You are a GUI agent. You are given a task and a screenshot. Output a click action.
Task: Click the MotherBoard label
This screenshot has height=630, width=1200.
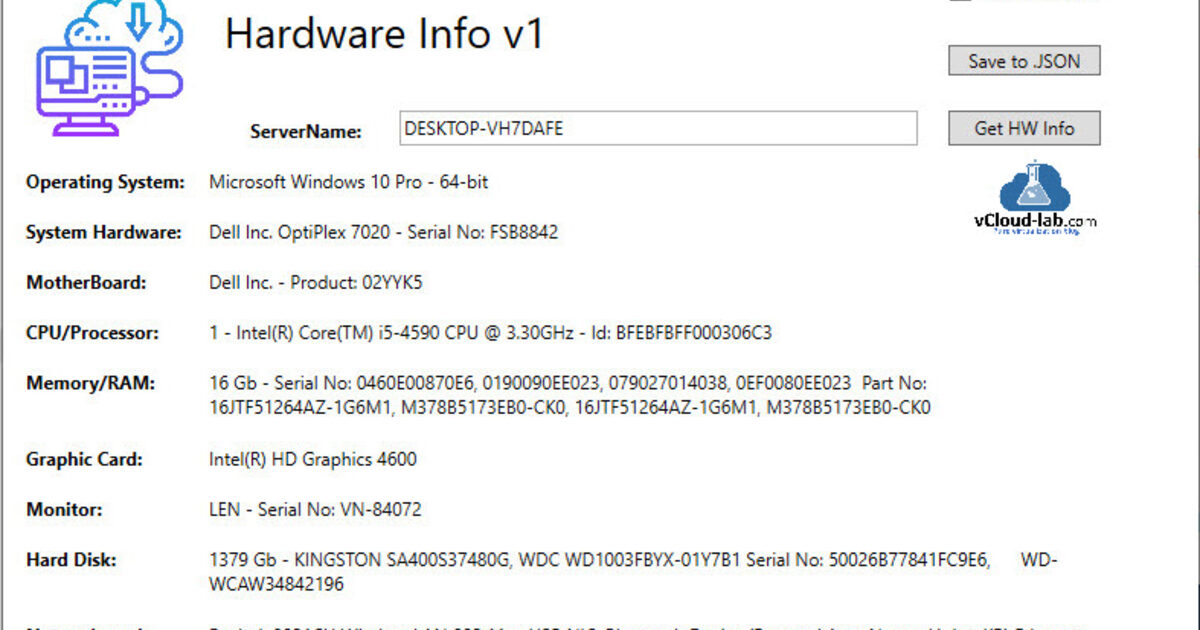pos(86,282)
